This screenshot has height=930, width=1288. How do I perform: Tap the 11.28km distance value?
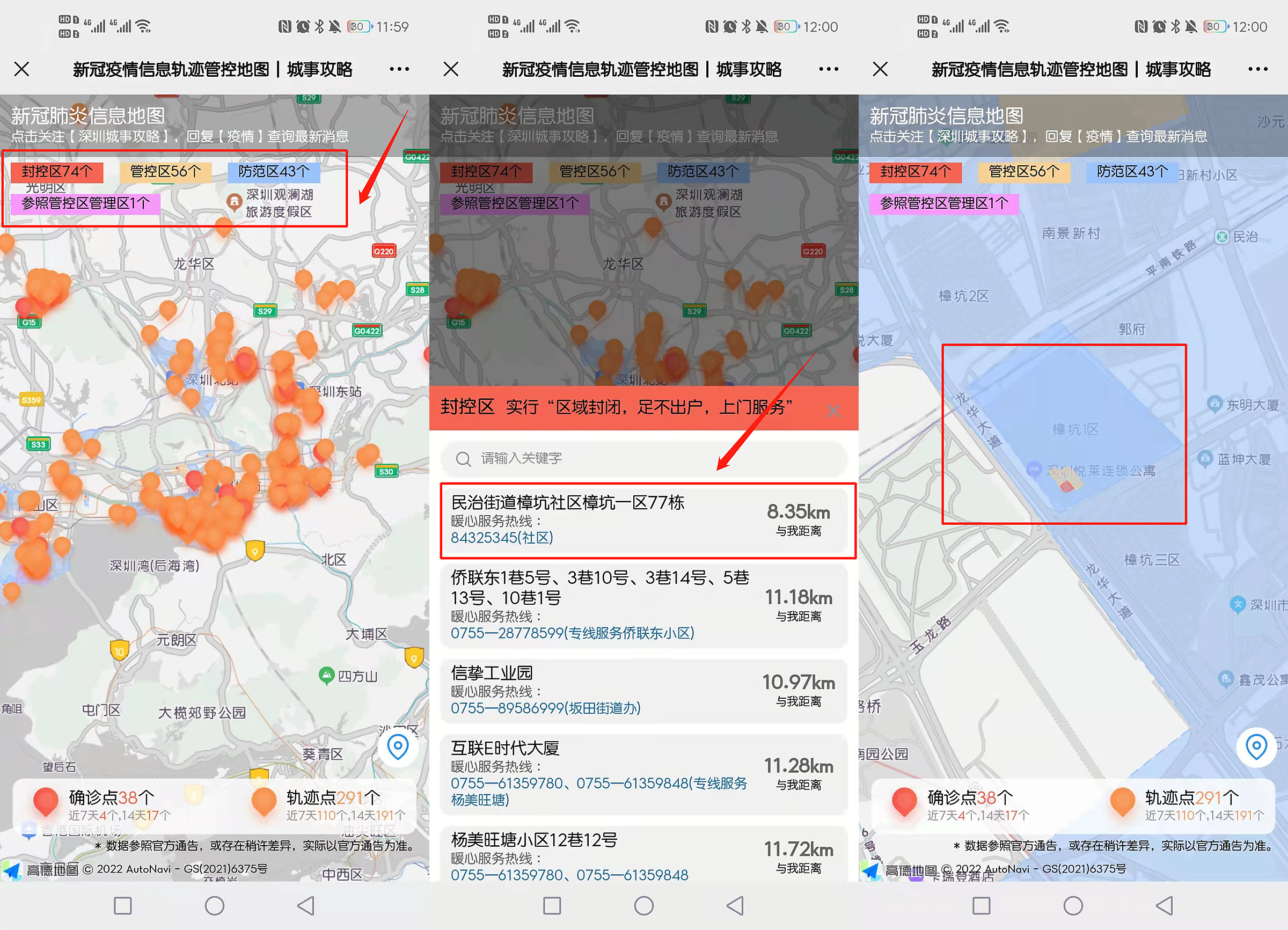(799, 766)
